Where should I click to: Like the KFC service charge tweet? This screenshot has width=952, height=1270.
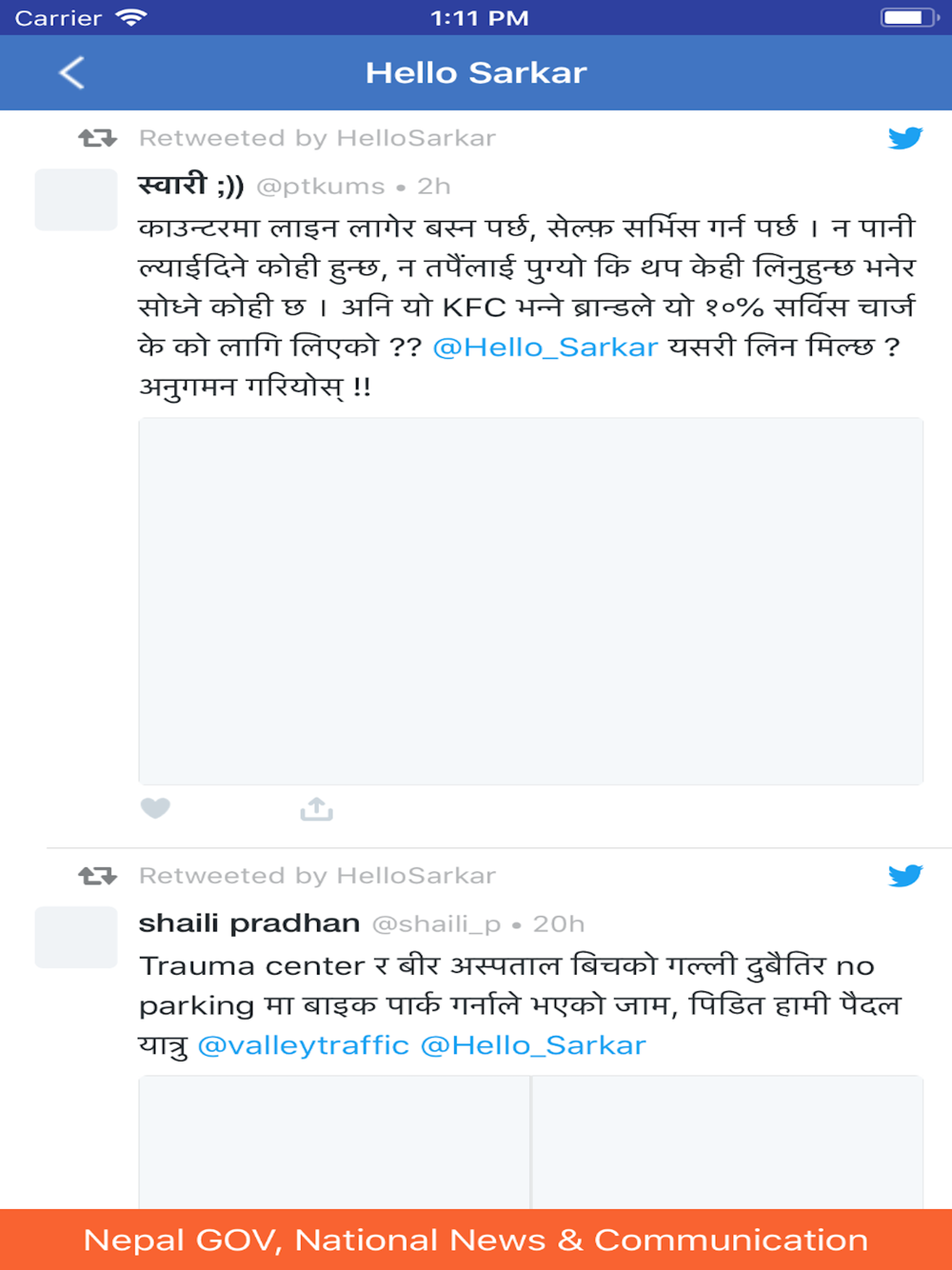point(155,808)
